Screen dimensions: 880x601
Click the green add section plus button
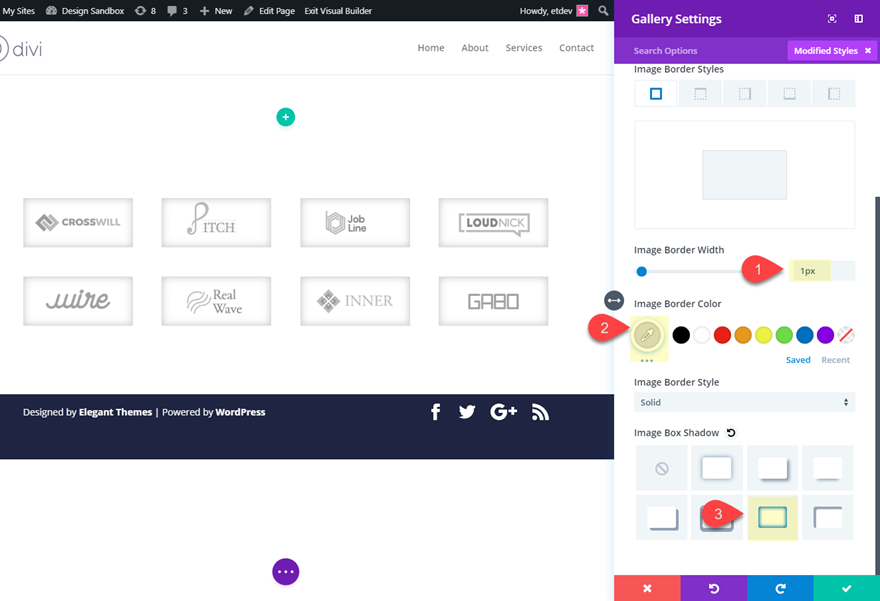[286, 117]
